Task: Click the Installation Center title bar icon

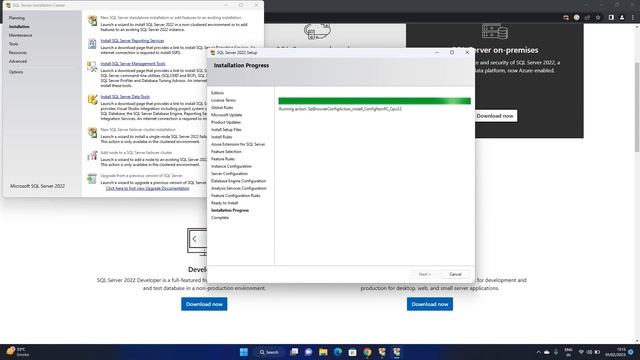Action: tap(9, 5)
